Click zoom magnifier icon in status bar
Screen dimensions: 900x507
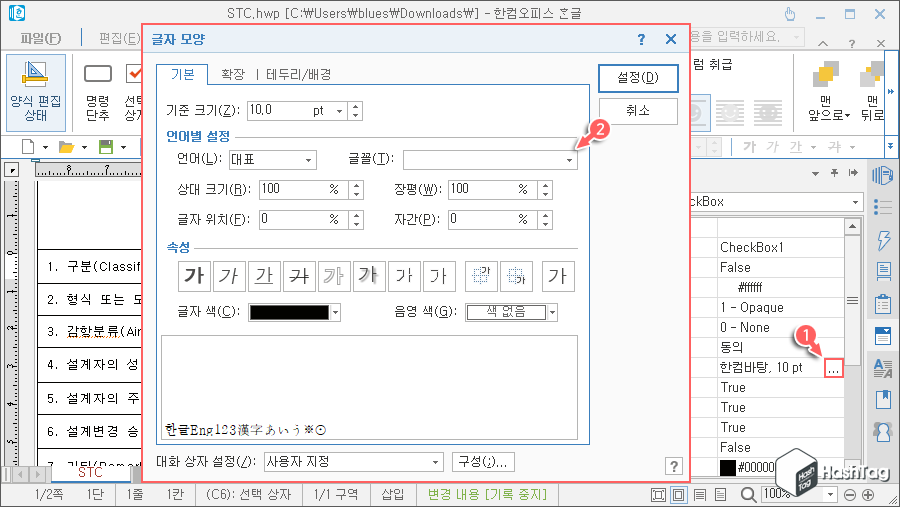(748, 494)
